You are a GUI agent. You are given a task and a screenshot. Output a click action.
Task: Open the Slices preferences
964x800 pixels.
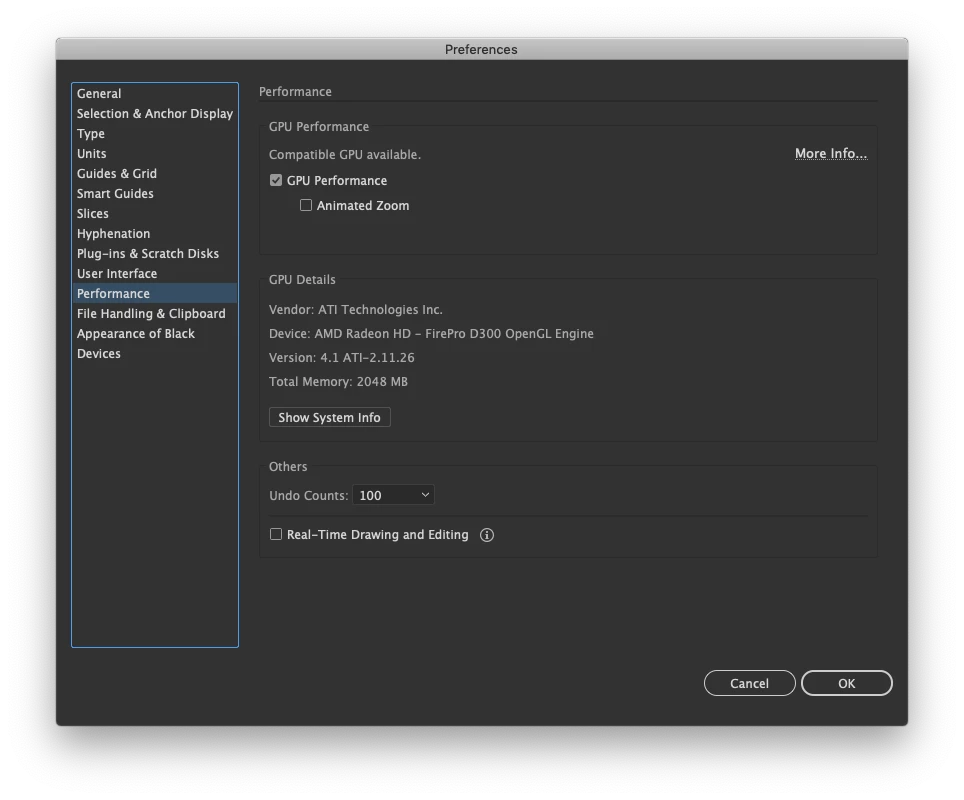(x=155, y=213)
